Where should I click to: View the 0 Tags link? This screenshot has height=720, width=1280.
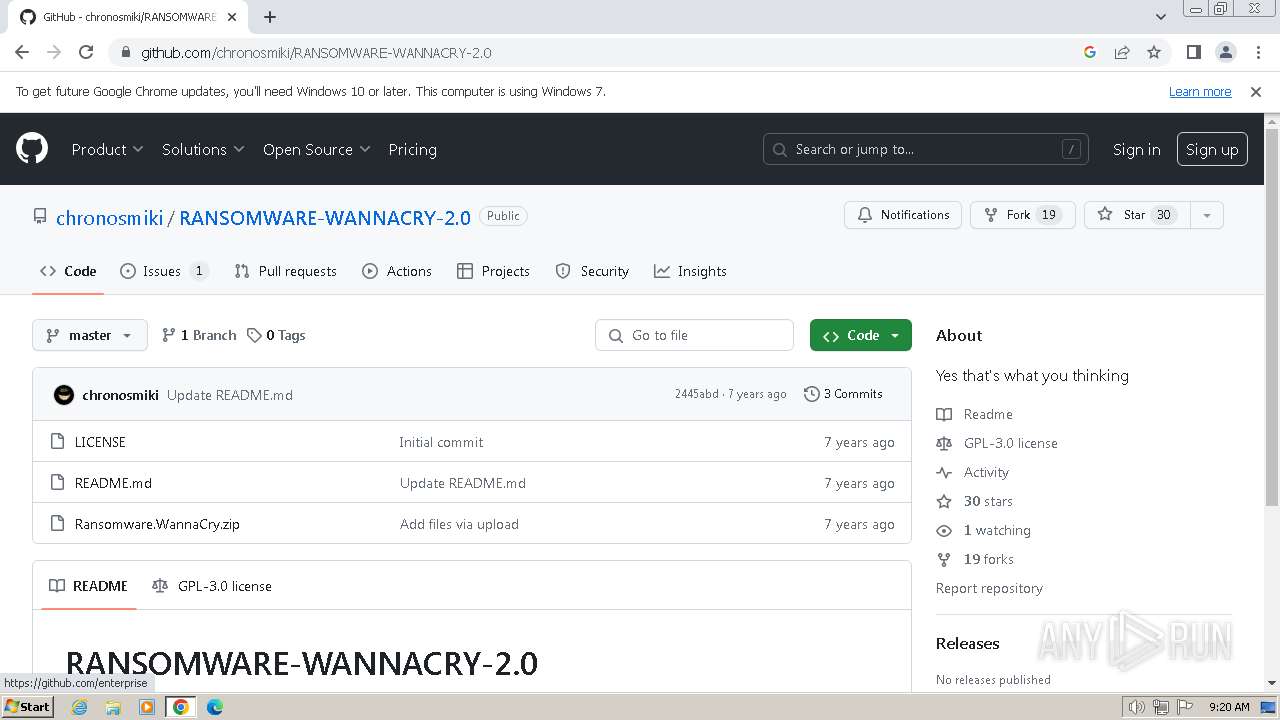(276, 335)
